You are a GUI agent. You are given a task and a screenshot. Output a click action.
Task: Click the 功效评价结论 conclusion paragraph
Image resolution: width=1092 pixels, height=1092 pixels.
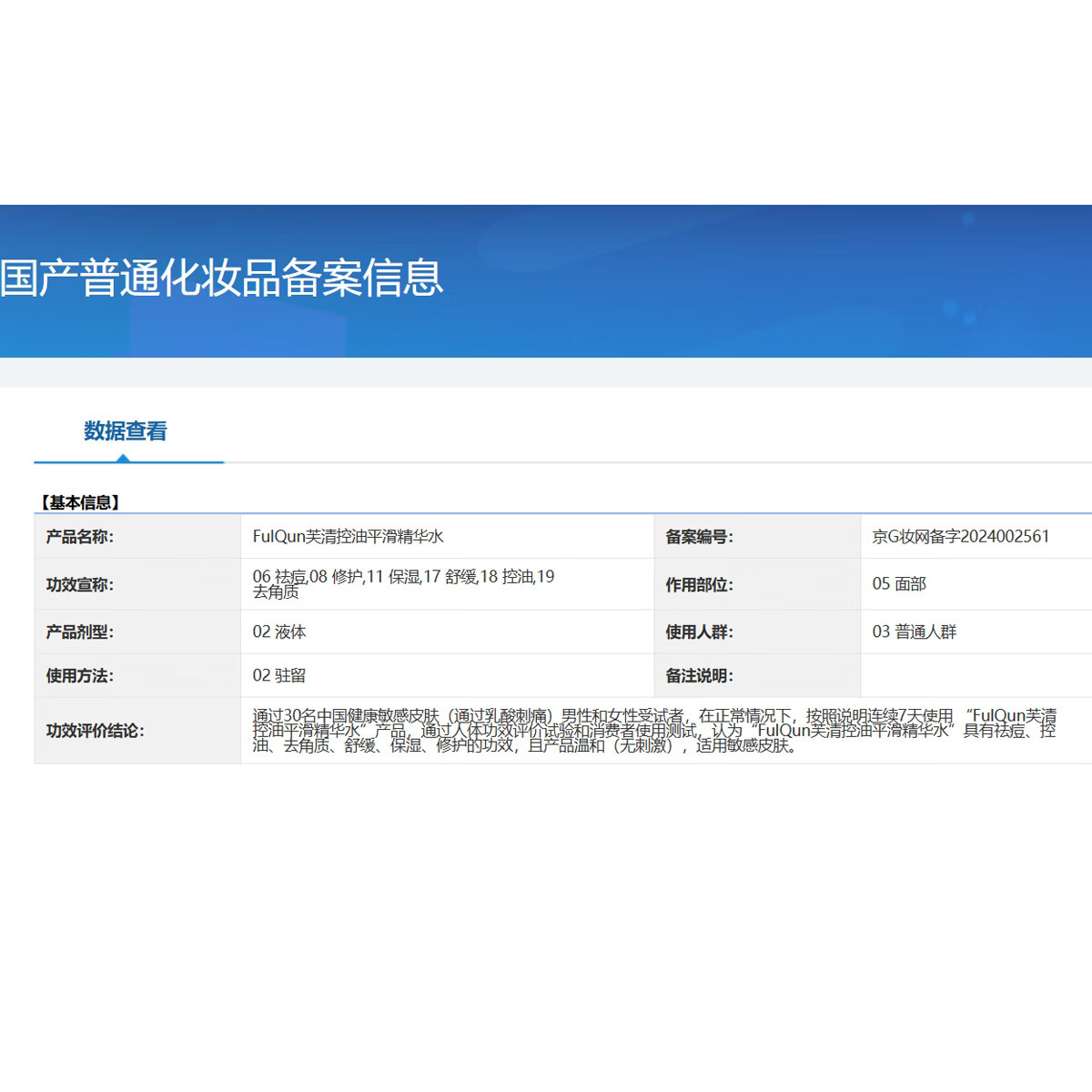653,731
